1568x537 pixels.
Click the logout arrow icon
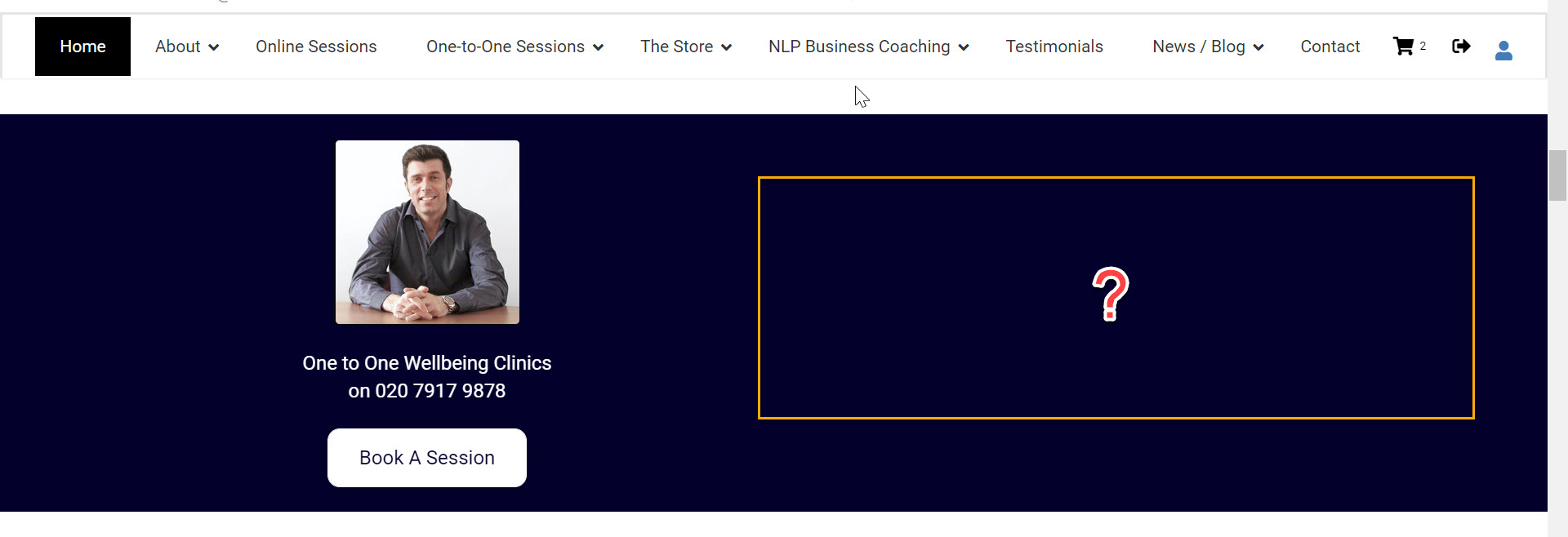(1461, 47)
